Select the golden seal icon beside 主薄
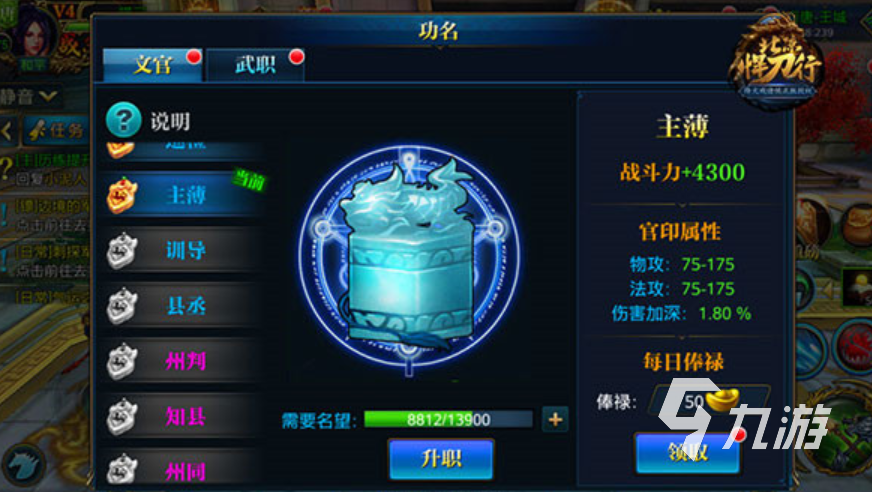Image resolution: width=872 pixels, height=492 pixels. pos(122,195)
